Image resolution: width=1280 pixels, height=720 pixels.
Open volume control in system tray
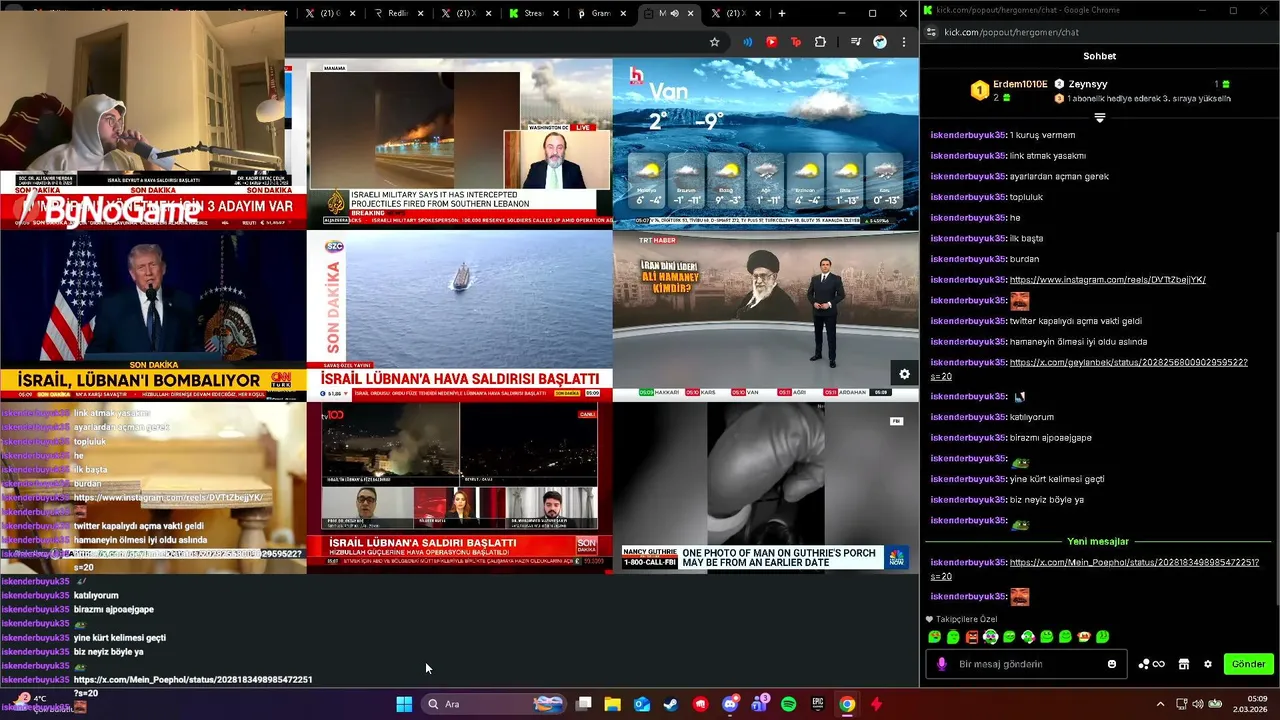[x=1198, y=704]
